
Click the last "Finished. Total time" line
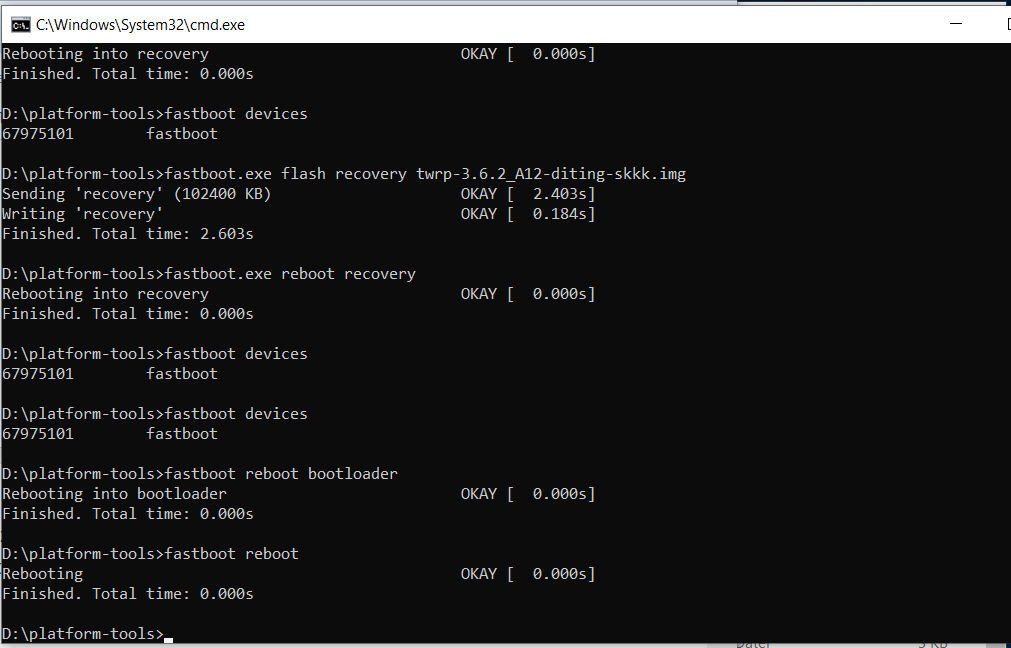click(127, 594)
